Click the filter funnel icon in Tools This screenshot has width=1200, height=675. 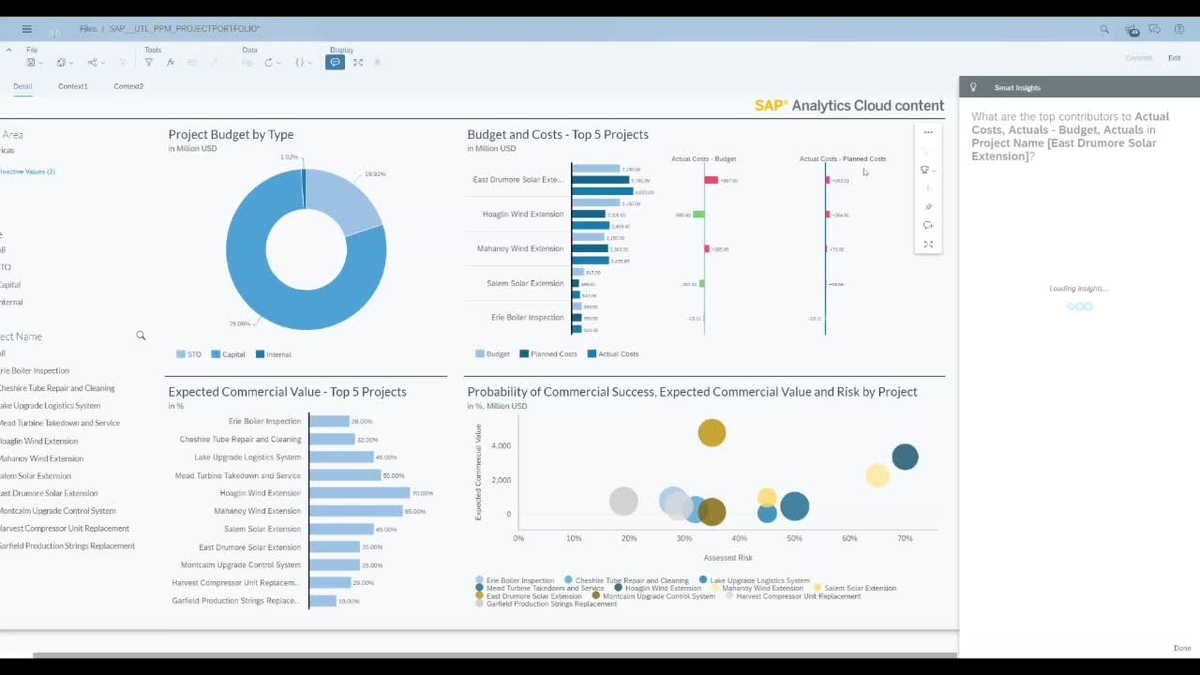(149, 62)
